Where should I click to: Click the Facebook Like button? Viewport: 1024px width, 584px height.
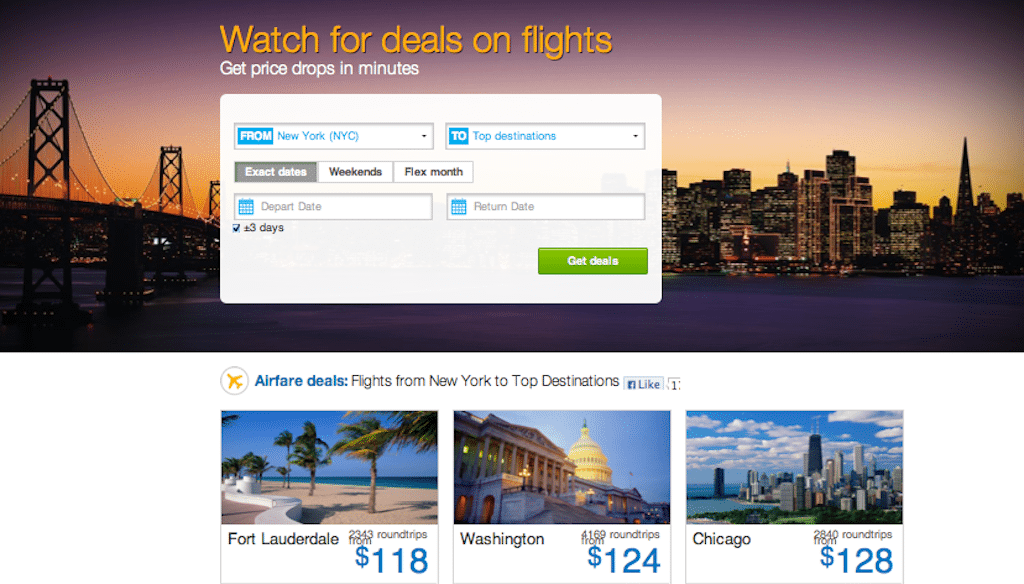(643, 384)
